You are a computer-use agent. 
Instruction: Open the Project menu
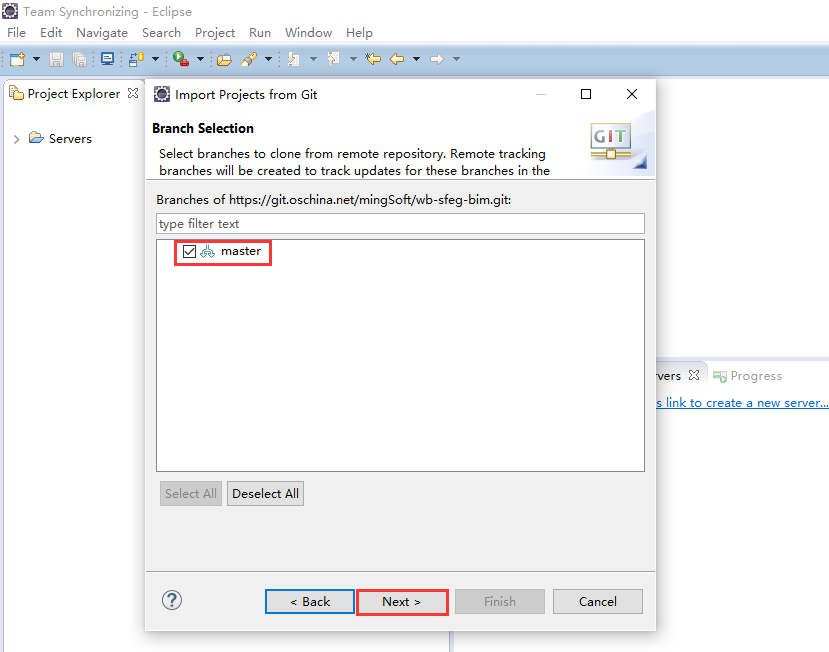click(215, 33)
